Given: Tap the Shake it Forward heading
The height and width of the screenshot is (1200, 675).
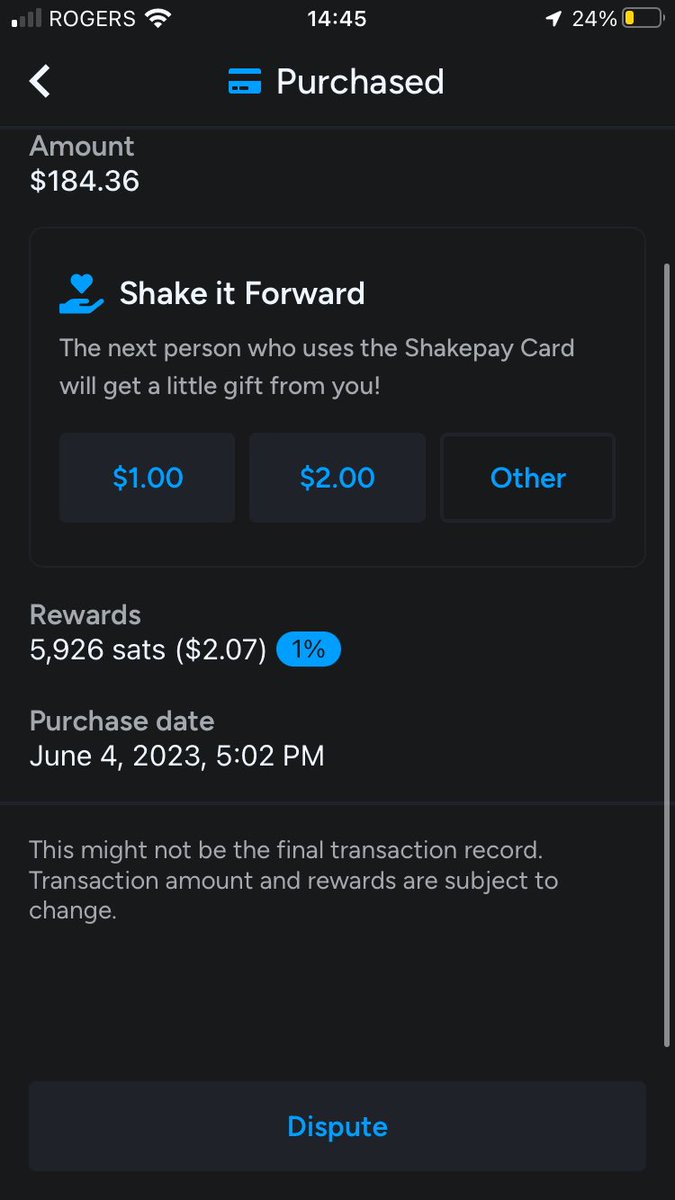Looking at the screenshot, I should [242, 294].
